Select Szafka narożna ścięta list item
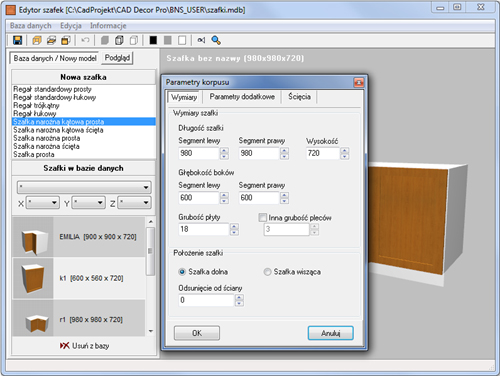The height and width of the screenshot is (376, 500). click(84, 146)
